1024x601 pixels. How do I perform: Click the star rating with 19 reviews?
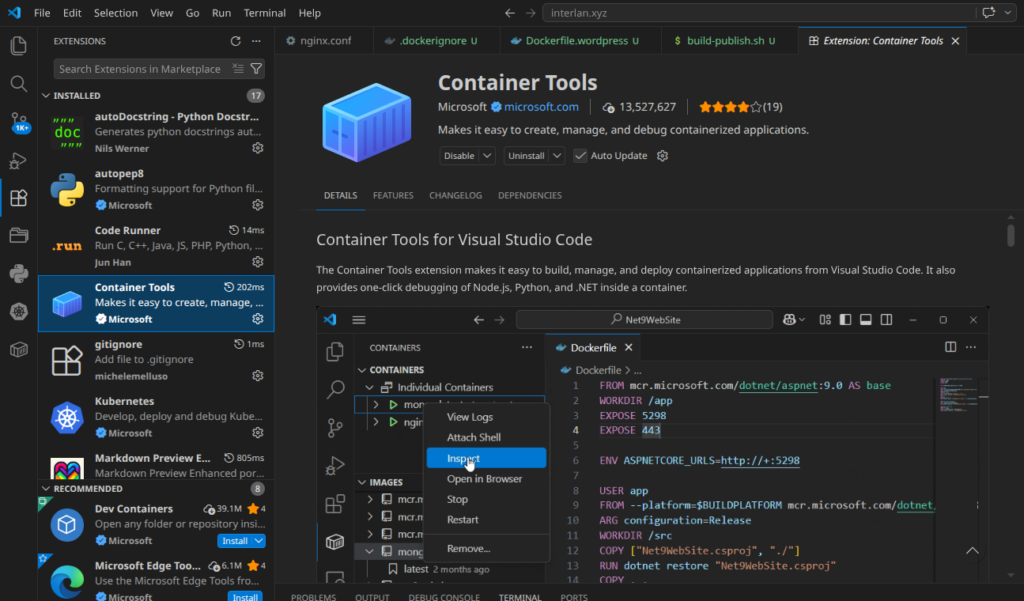click(x=741, y=106)
